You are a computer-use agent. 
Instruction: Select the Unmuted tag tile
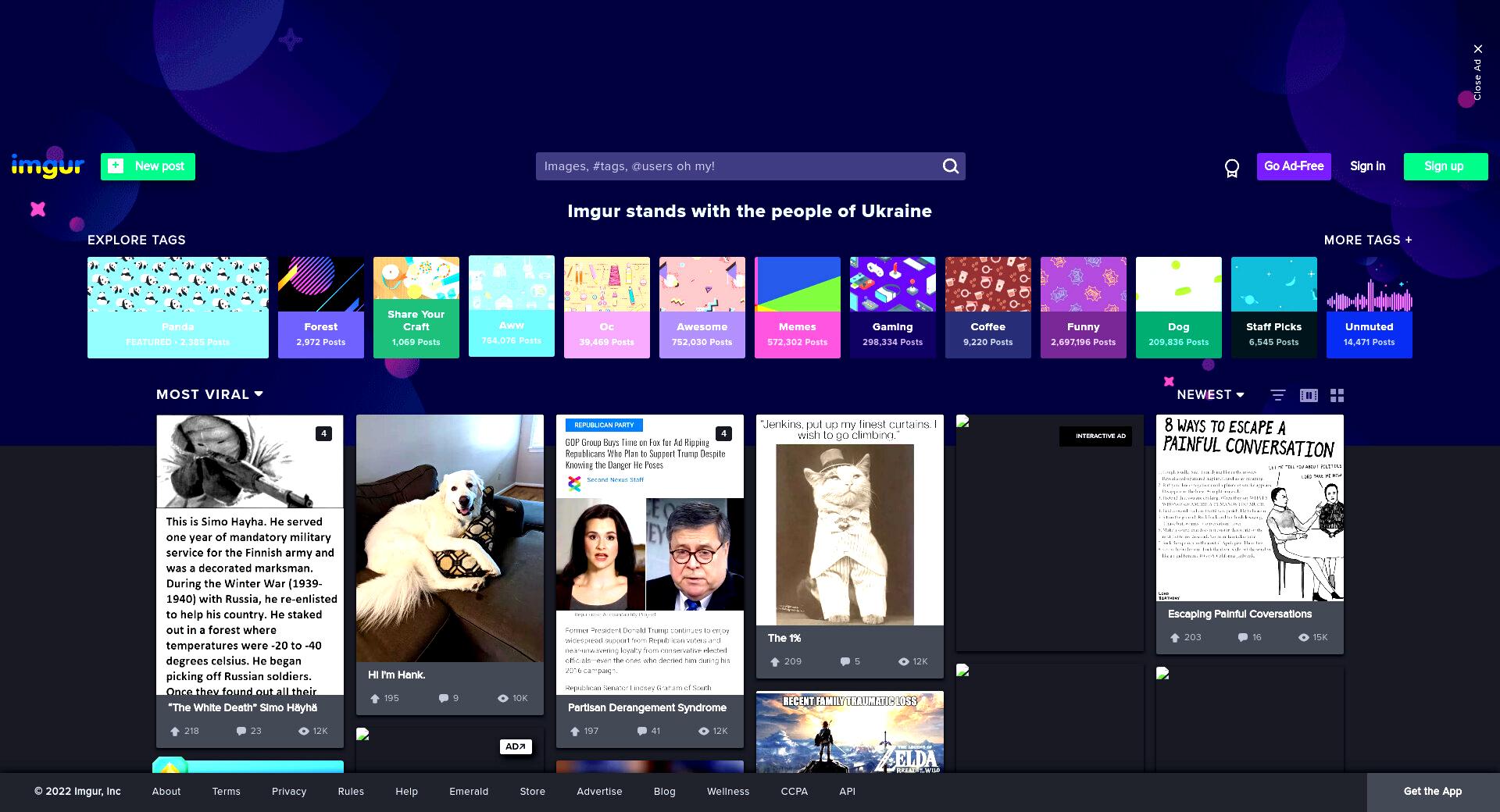(x=1370, y=308)
